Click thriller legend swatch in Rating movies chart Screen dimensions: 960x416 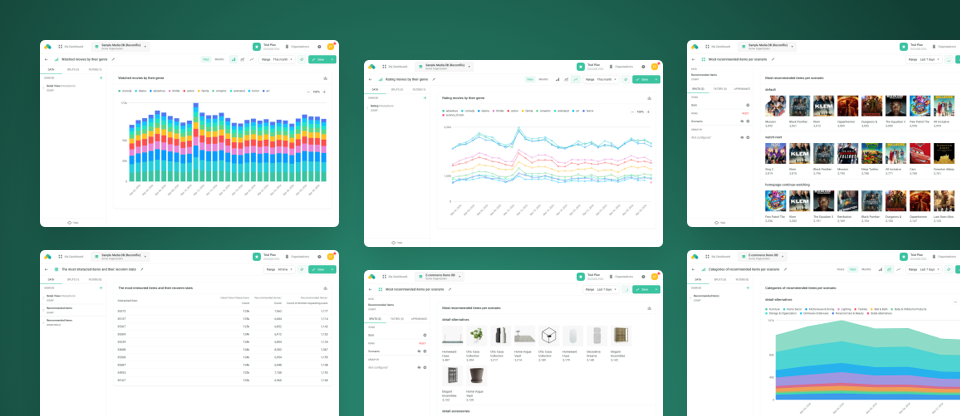(493, 111)
